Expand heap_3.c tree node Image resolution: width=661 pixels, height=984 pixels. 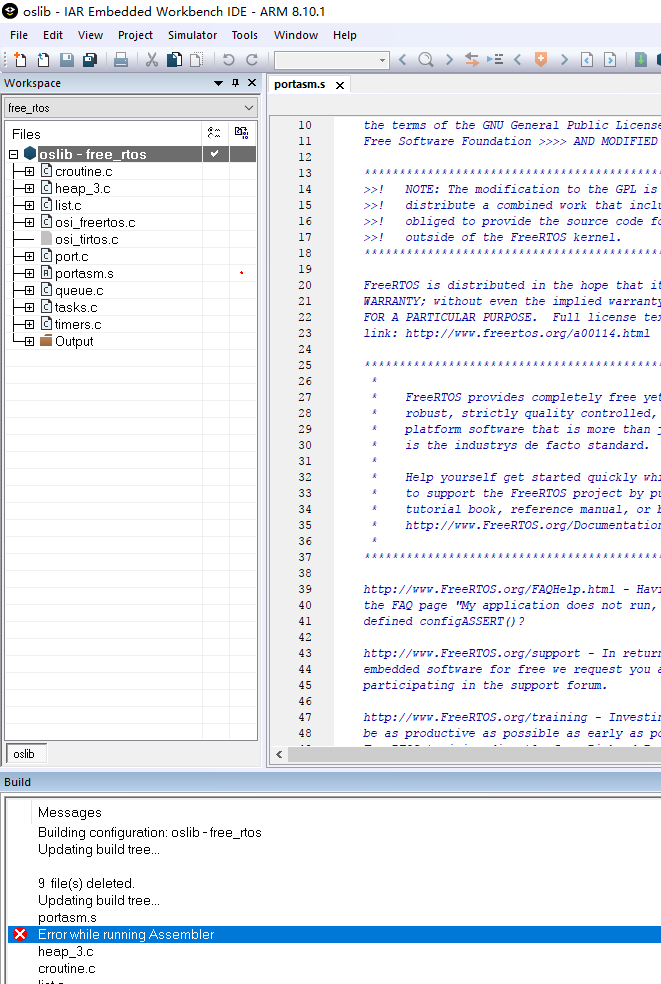click(30, 188)
